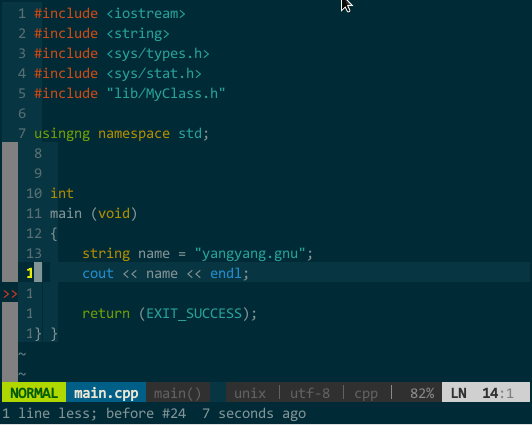Click the utf-8 encoding segment

310,393
